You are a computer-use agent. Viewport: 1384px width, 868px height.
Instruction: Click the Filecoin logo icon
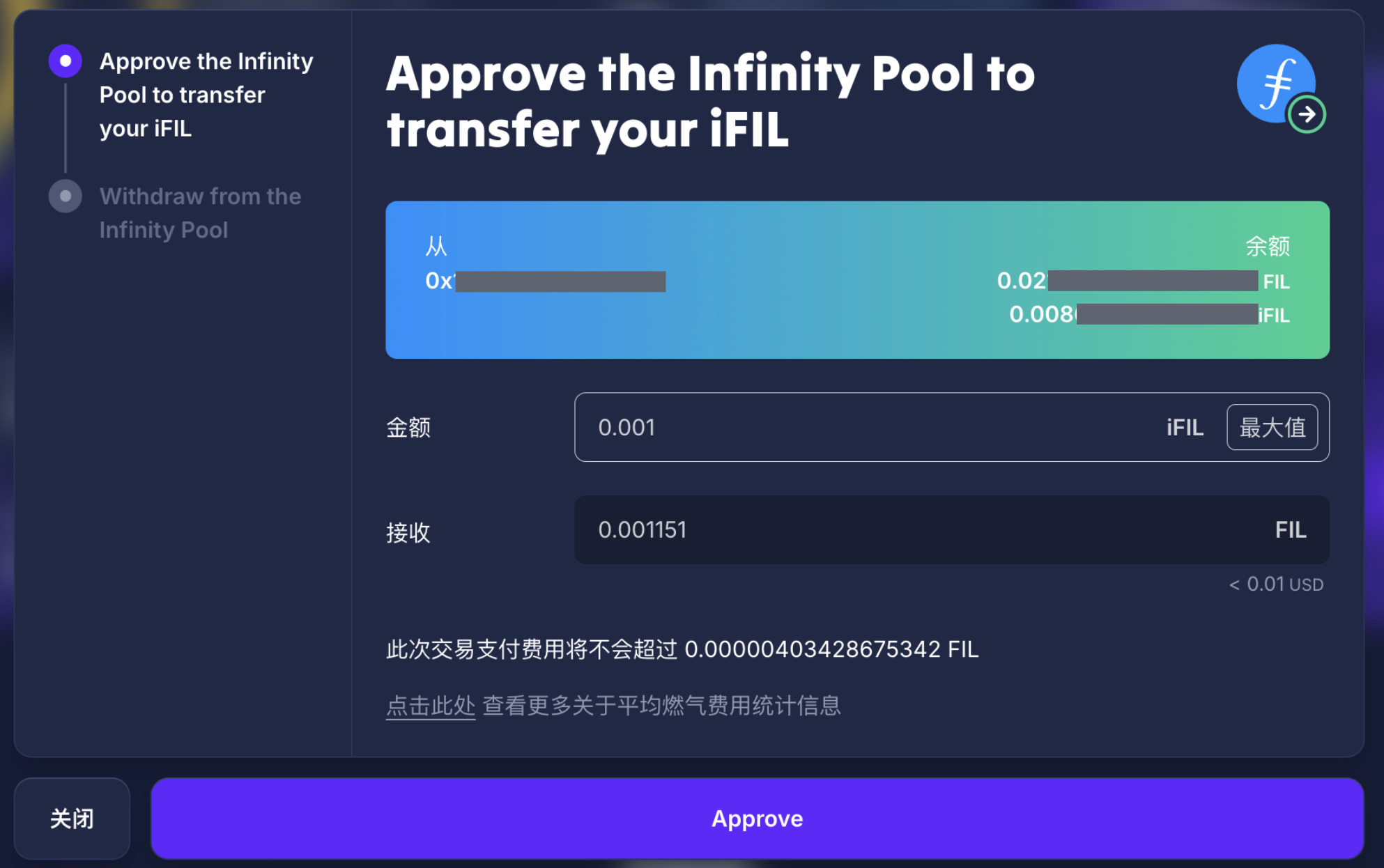[1274, 82]
